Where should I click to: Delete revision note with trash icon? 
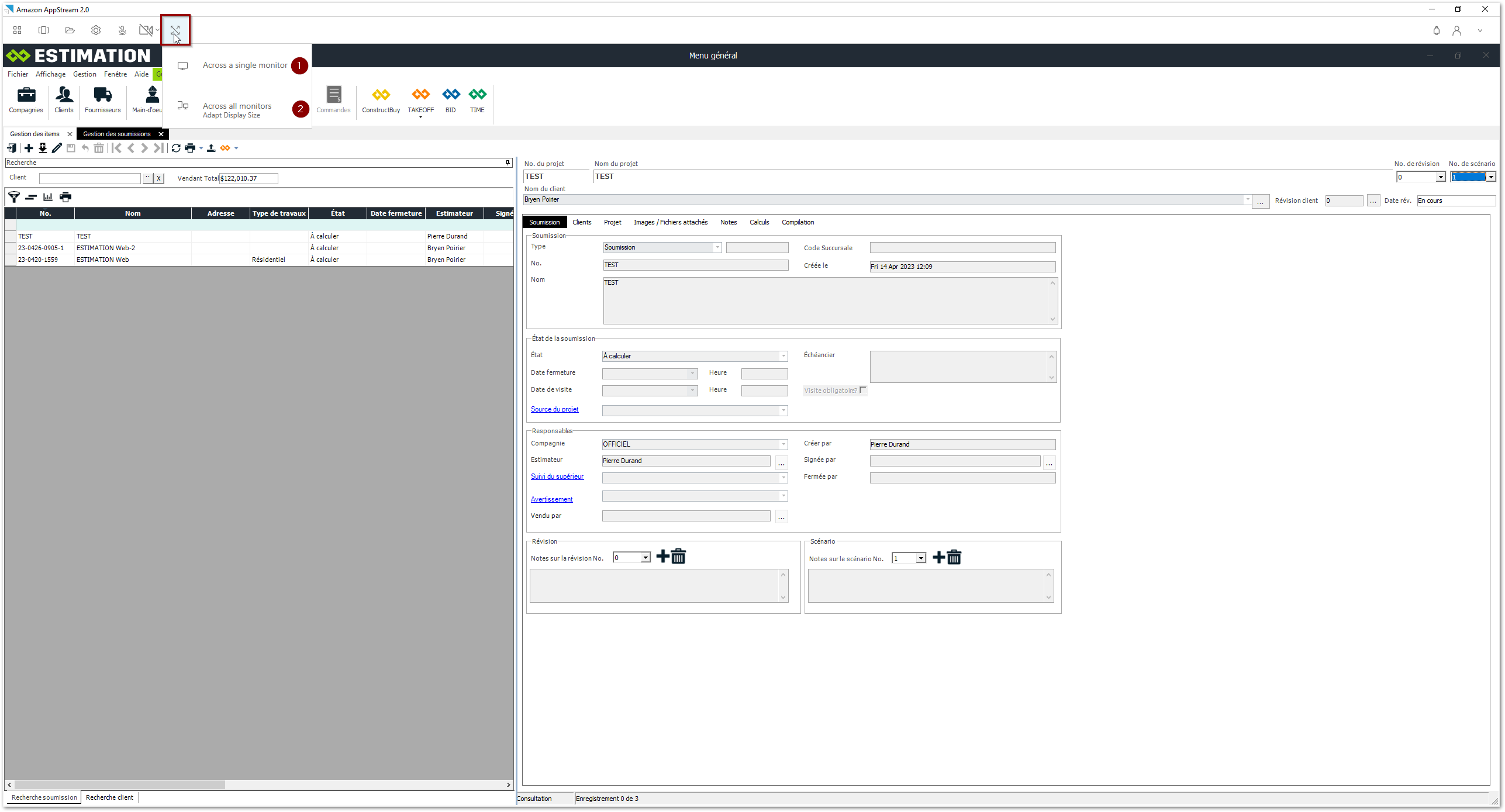[678, 557]
